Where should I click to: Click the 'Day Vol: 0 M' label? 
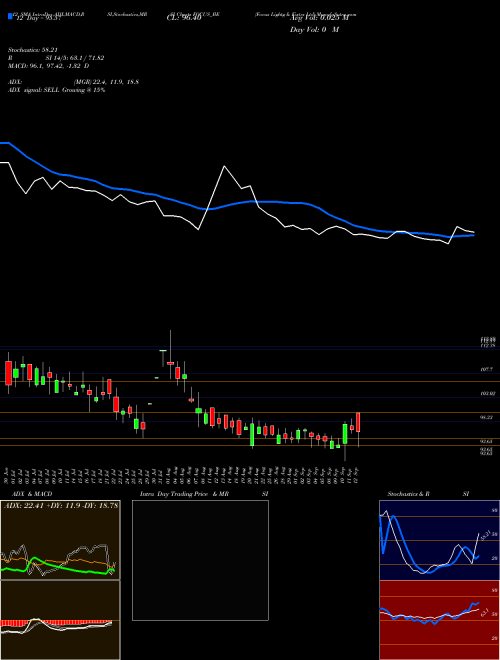(314, 30)
